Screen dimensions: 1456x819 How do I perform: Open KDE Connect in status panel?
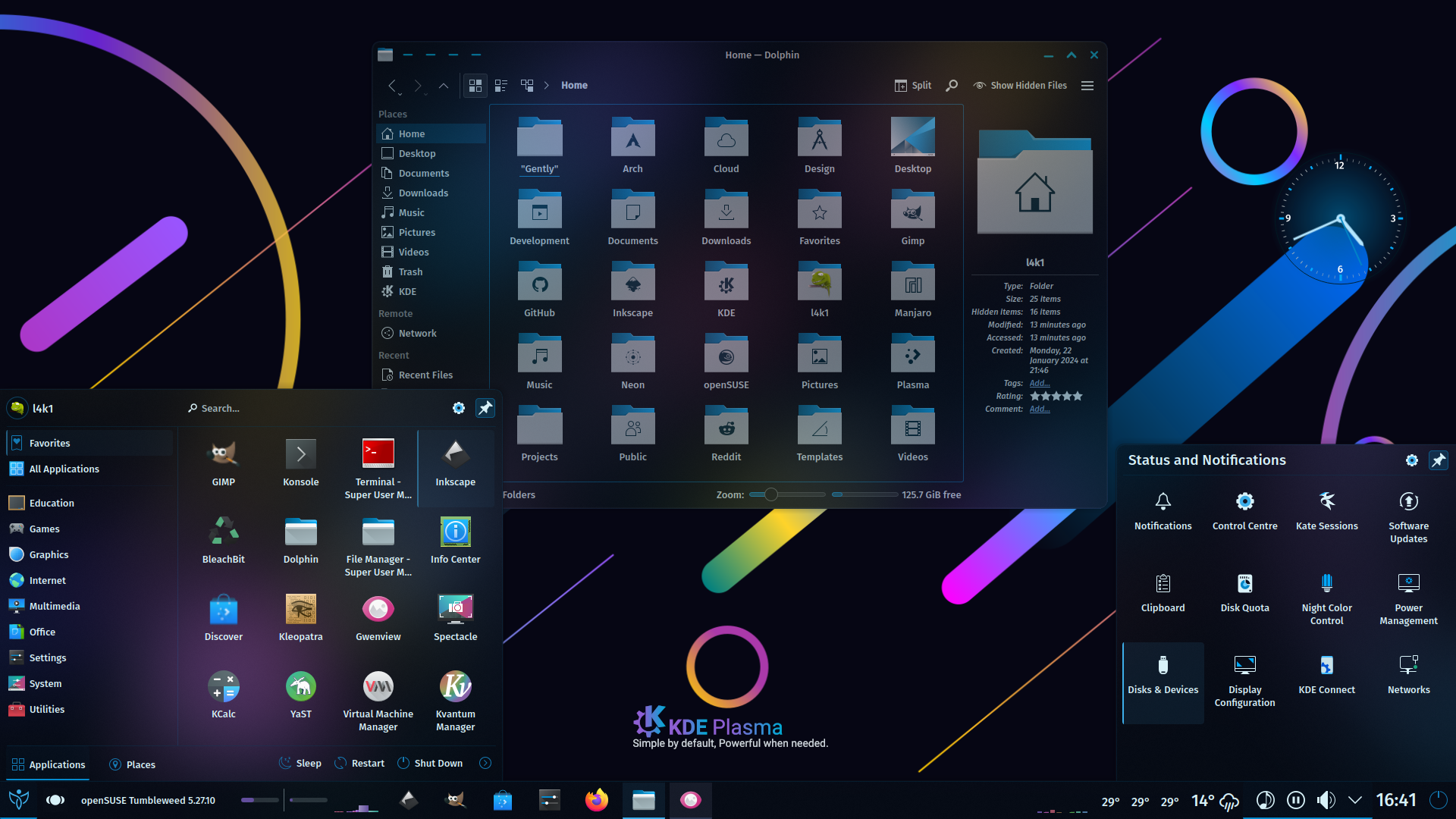[x=1326, y=676]
